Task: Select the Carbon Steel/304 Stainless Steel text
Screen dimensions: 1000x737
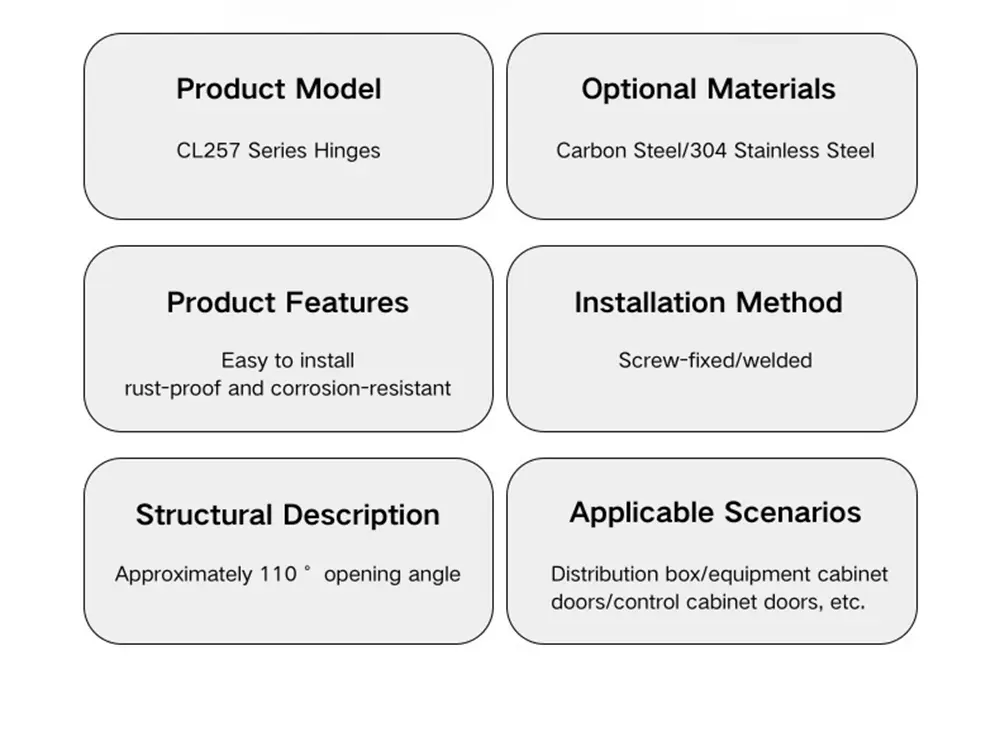Action: [x=715, y=151]
